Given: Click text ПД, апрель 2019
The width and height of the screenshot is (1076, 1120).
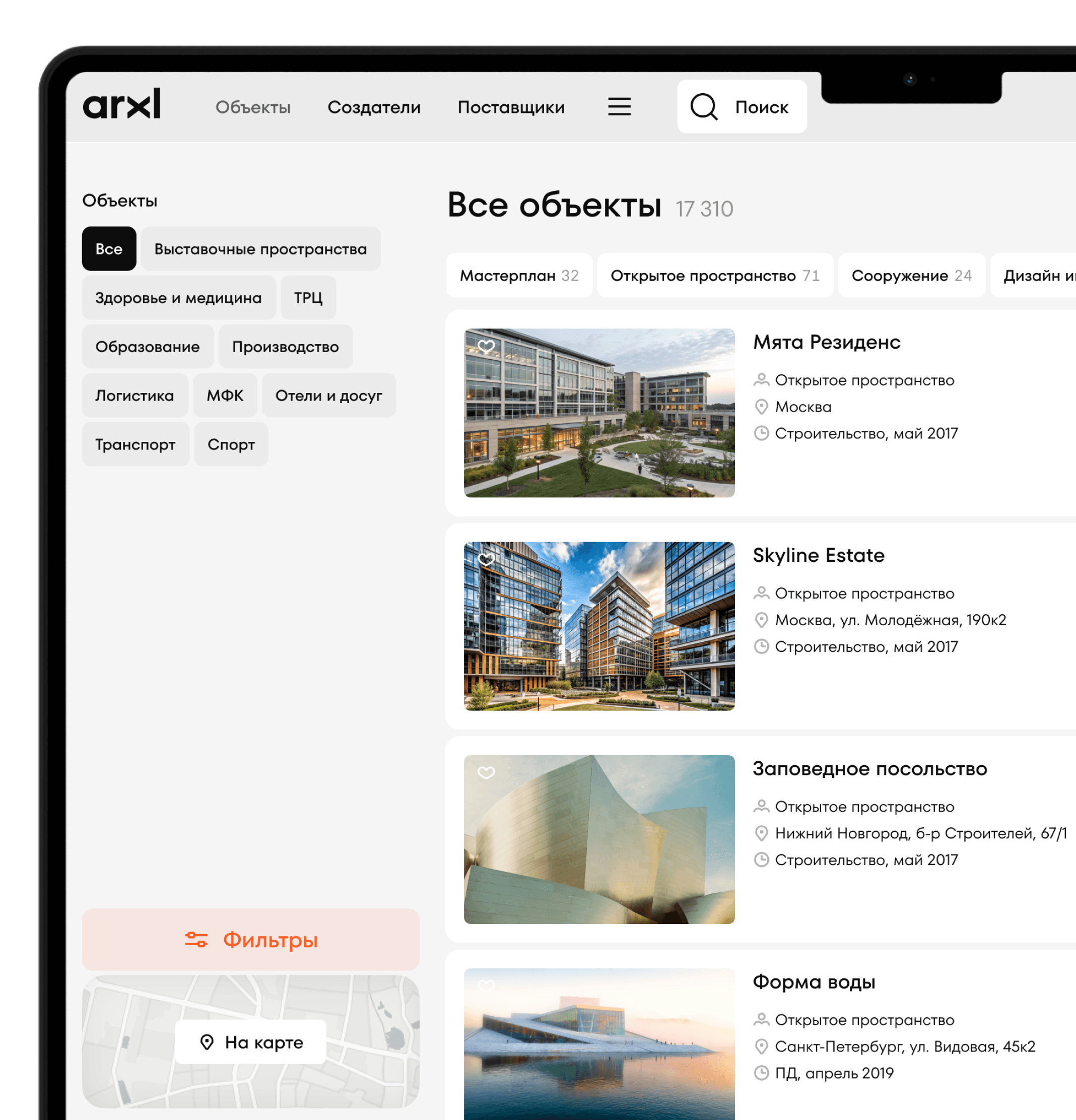Looking at the screenshot, I should click(834, 1073).
